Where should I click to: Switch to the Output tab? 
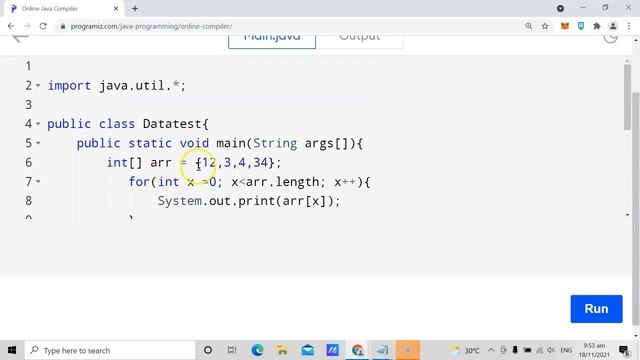point(359,41)
